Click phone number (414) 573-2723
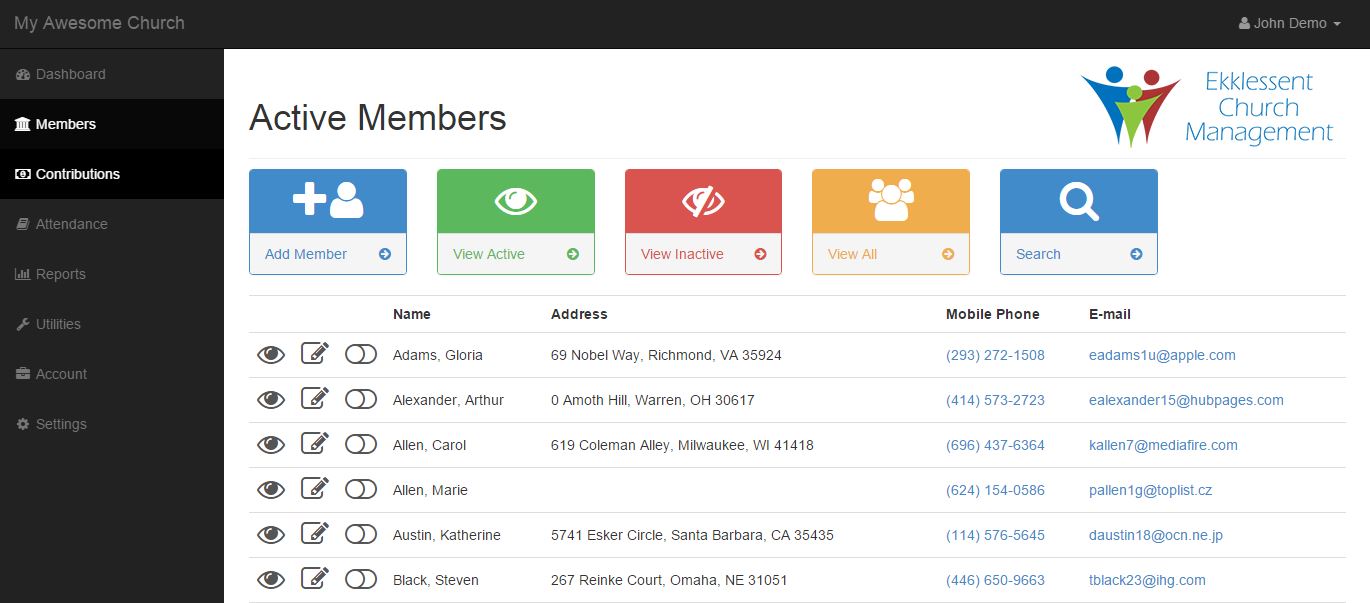The width and height of the screenshot is (1370, 603). pyautogui.click(x=995, y=400)
